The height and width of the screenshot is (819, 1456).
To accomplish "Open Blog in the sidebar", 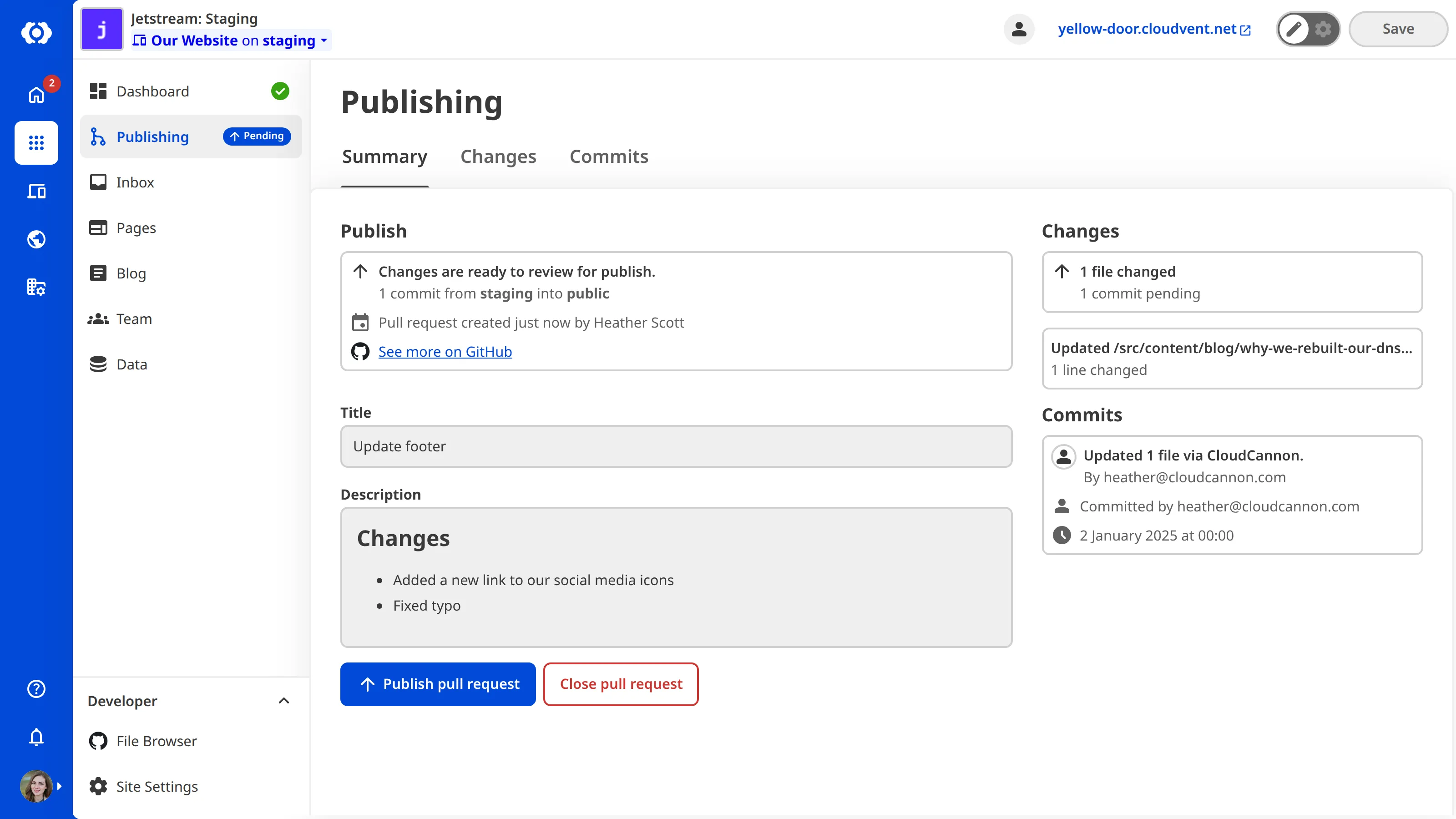I will tap(191, 273).
